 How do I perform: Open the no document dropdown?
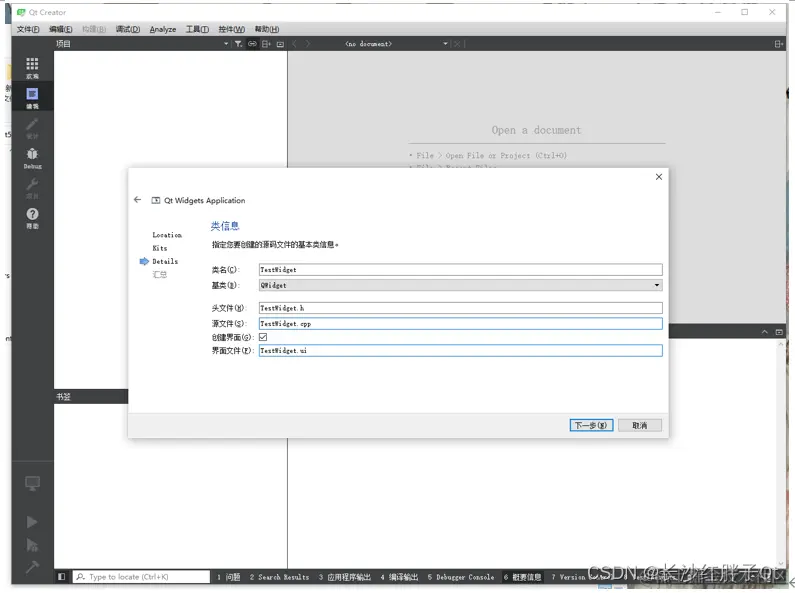coord(396,44)
